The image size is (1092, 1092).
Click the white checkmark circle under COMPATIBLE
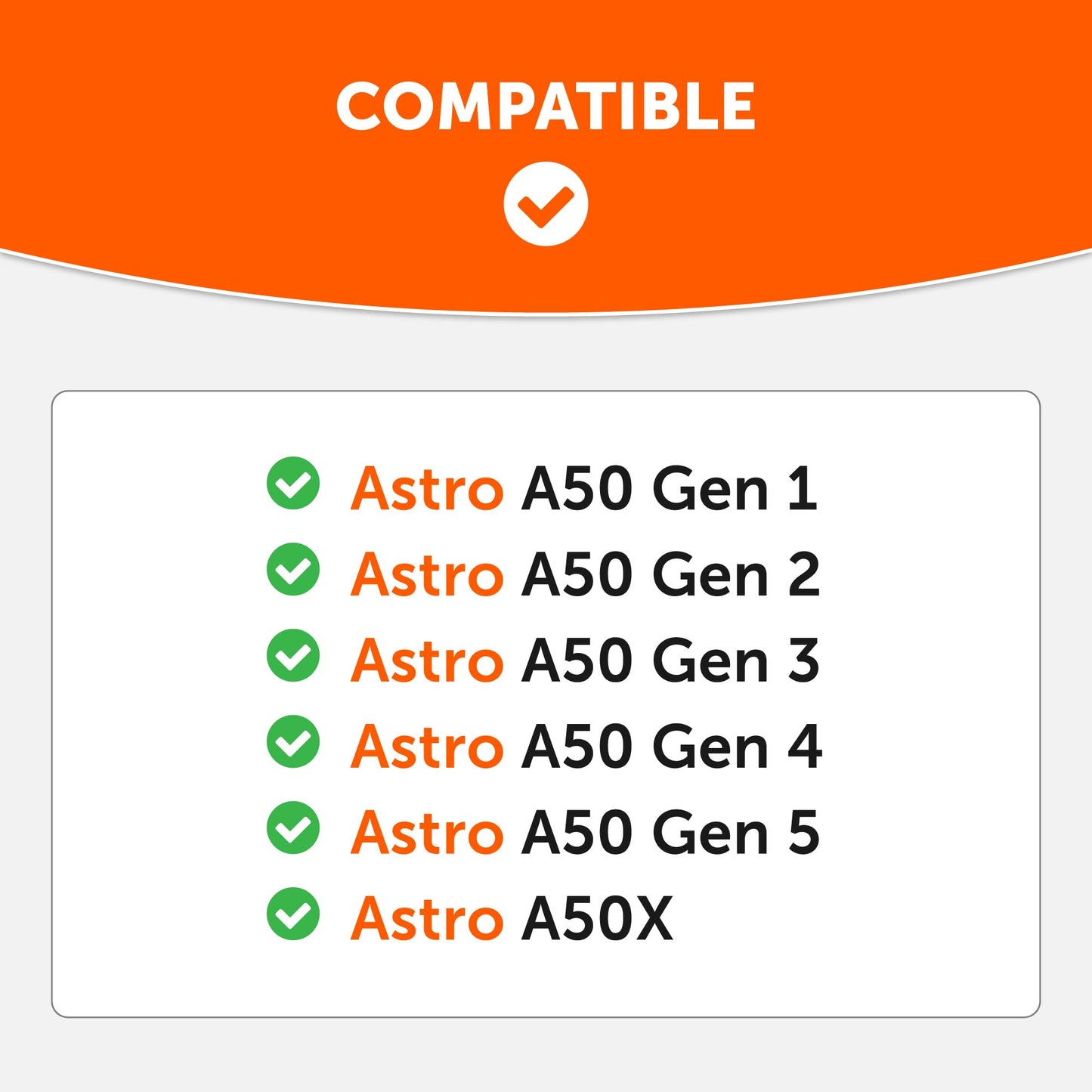(546, 203)
